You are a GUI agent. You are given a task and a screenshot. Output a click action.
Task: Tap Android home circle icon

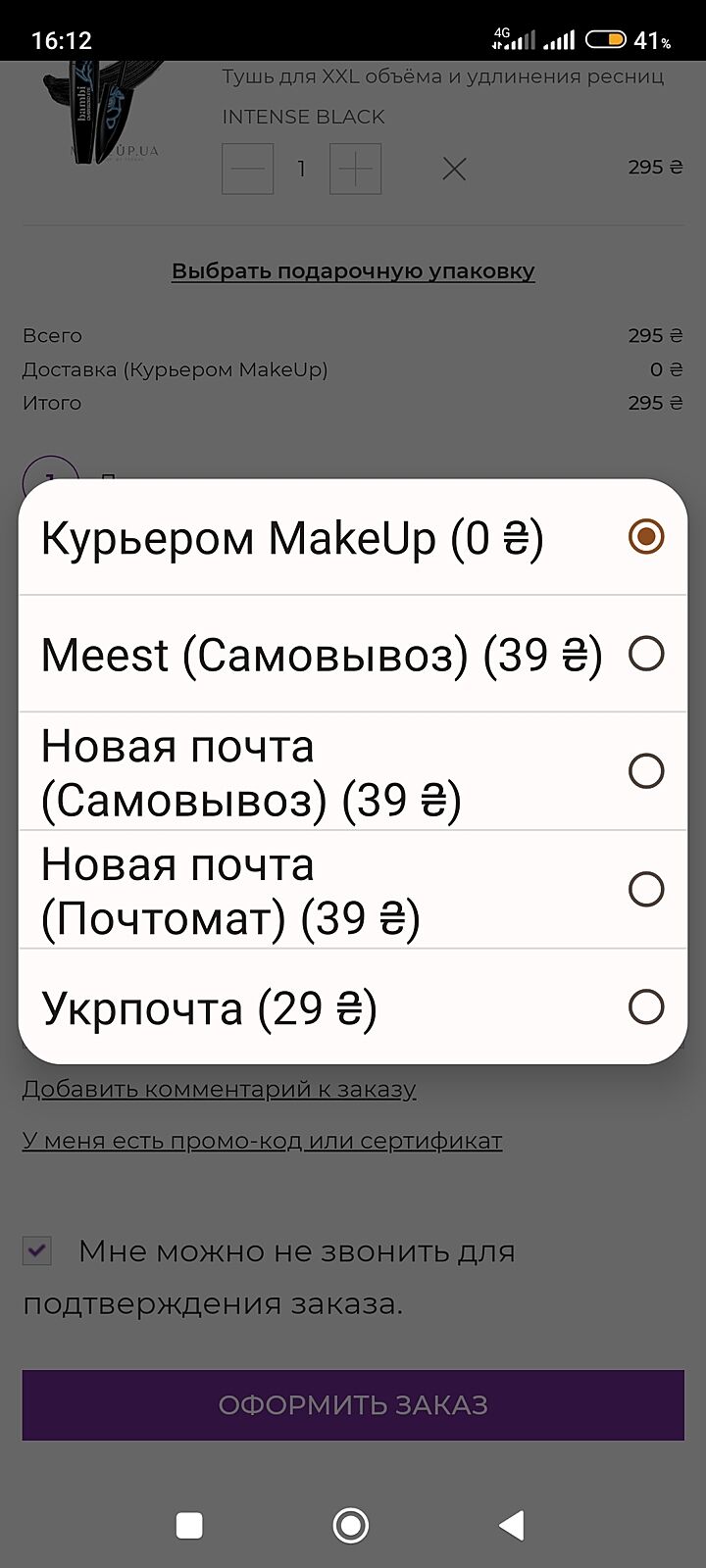pyautogui.click(x=351, y=1525)
